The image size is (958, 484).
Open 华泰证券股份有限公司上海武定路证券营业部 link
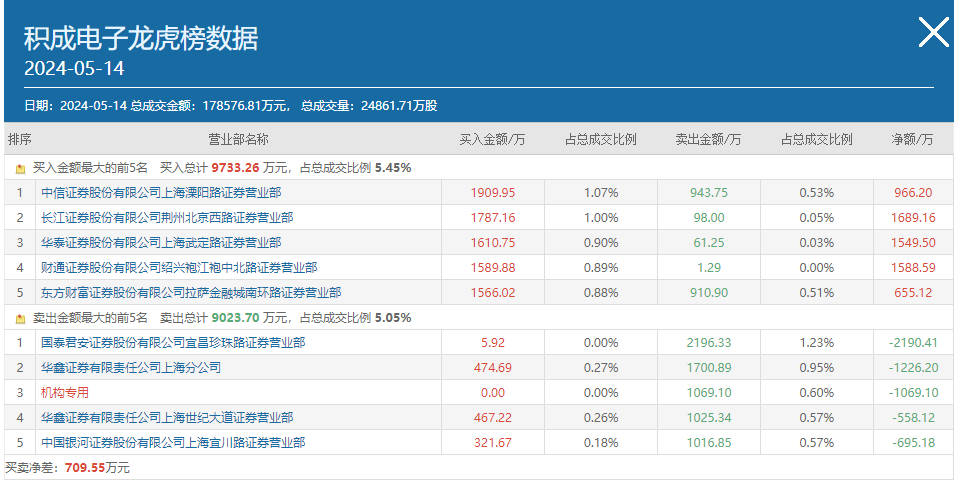161,243
